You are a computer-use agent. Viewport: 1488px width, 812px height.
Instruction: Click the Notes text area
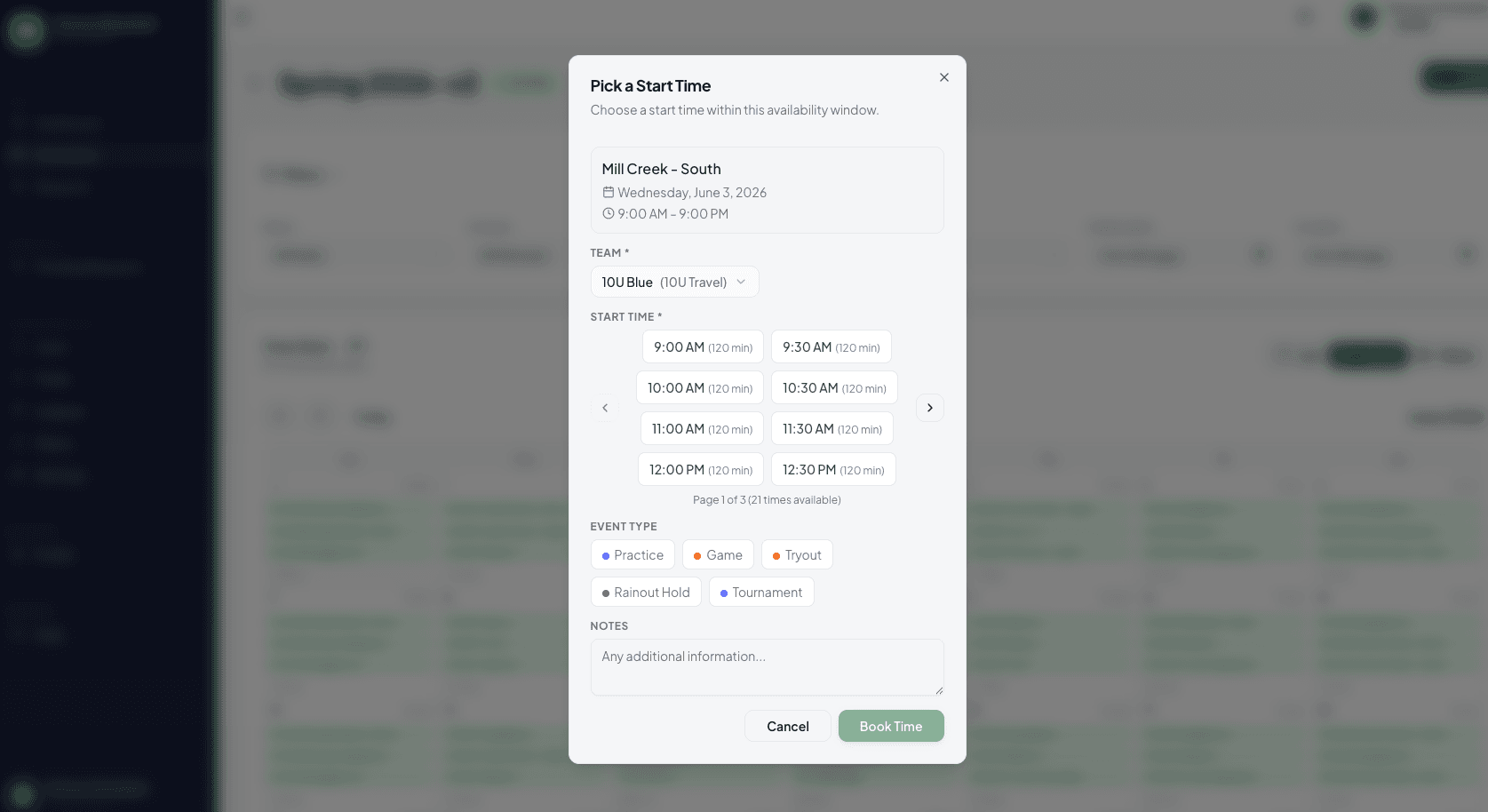[767, 667]
